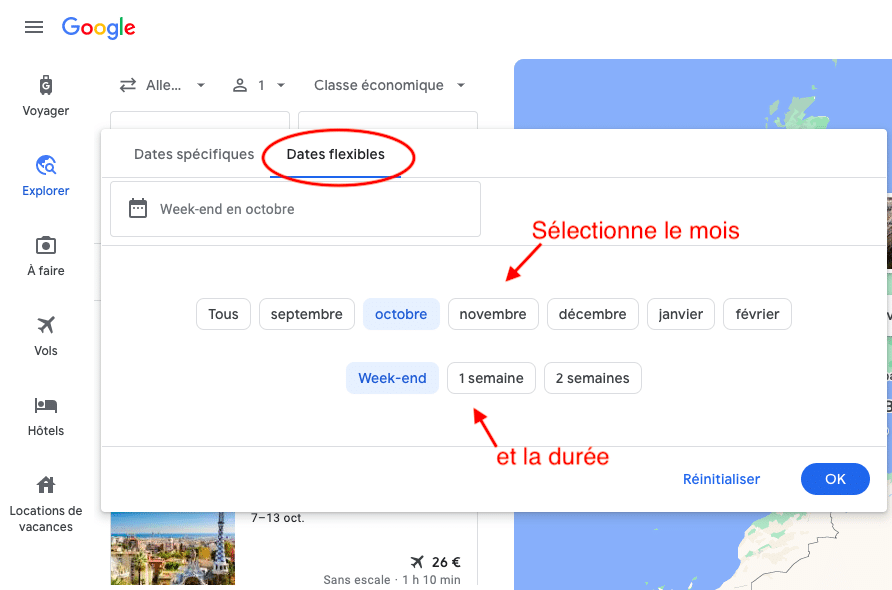Image resolution: width=892 pixels, height=590 pixels.
Task: Select the Dates flexibles tab
Action: [x=335, y=155]
